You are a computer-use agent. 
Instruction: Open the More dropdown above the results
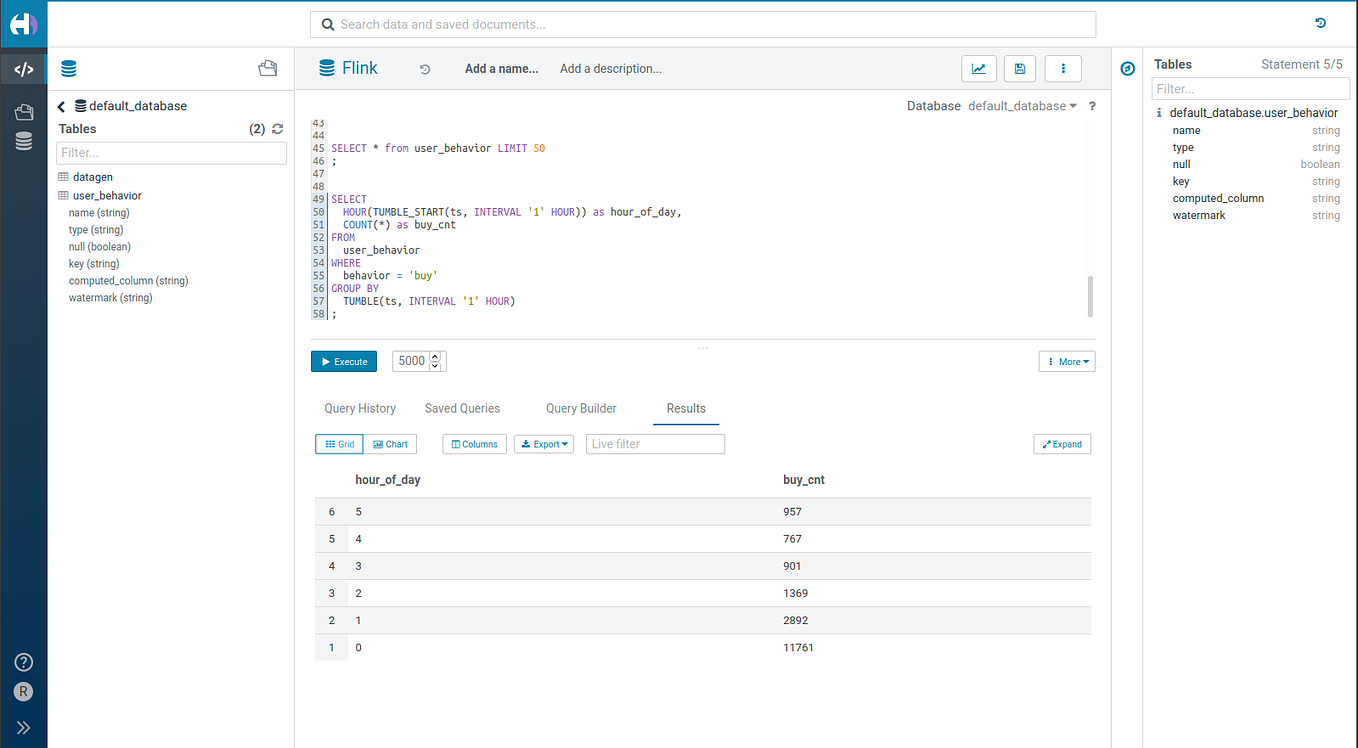(x=1066, y=361)
